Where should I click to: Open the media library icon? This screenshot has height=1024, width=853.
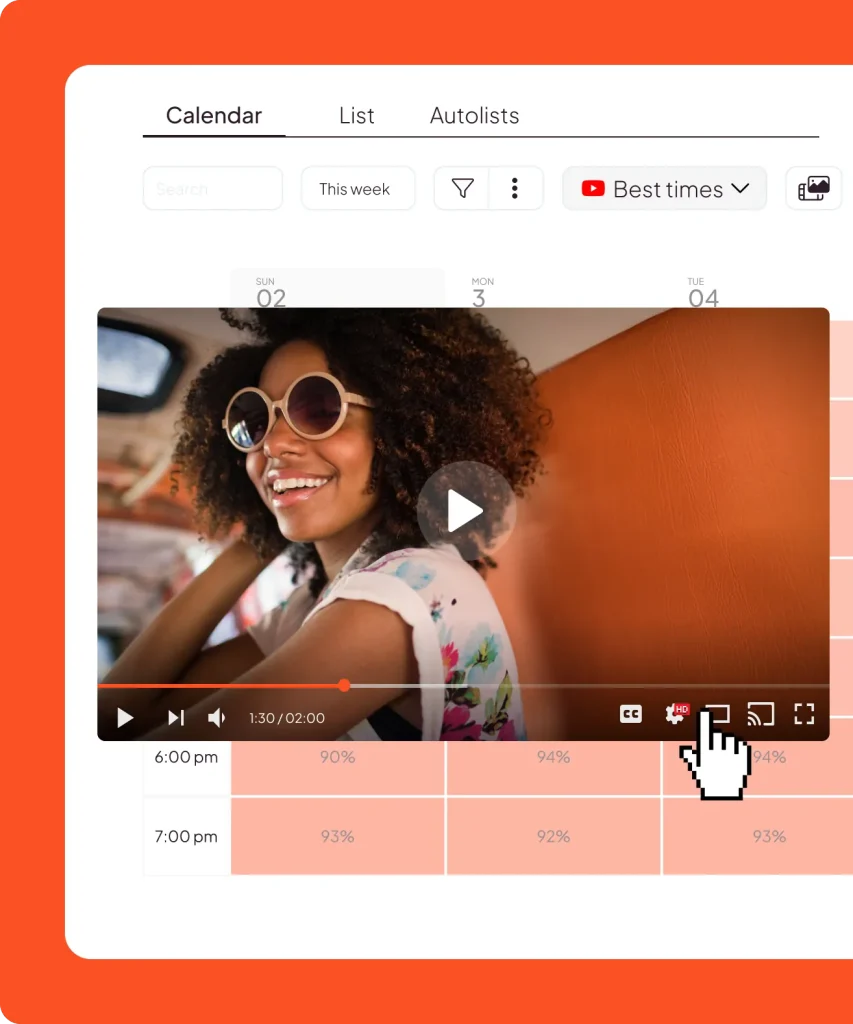(813, 188)
